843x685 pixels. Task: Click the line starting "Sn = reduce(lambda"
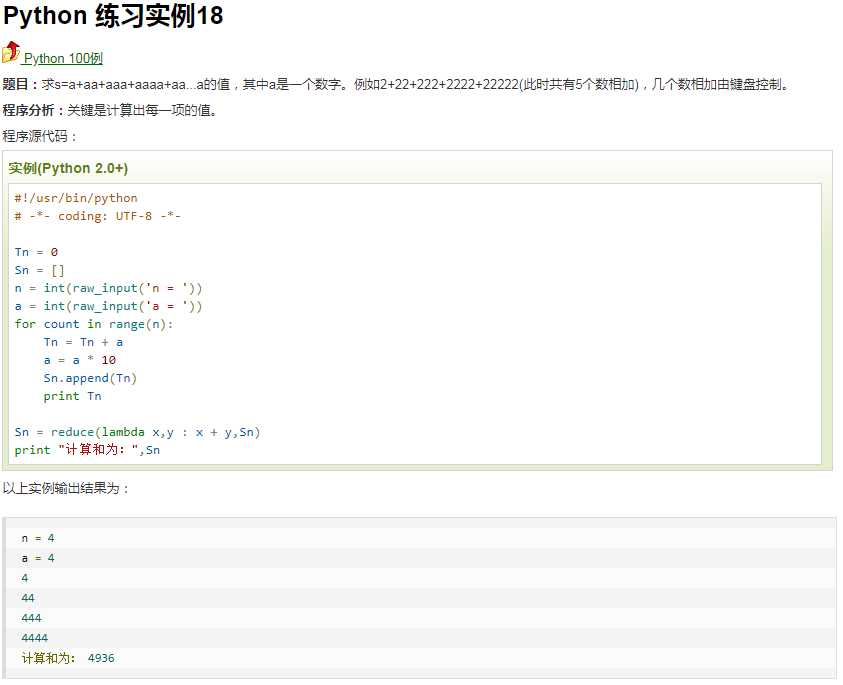[x=137, y=432]
